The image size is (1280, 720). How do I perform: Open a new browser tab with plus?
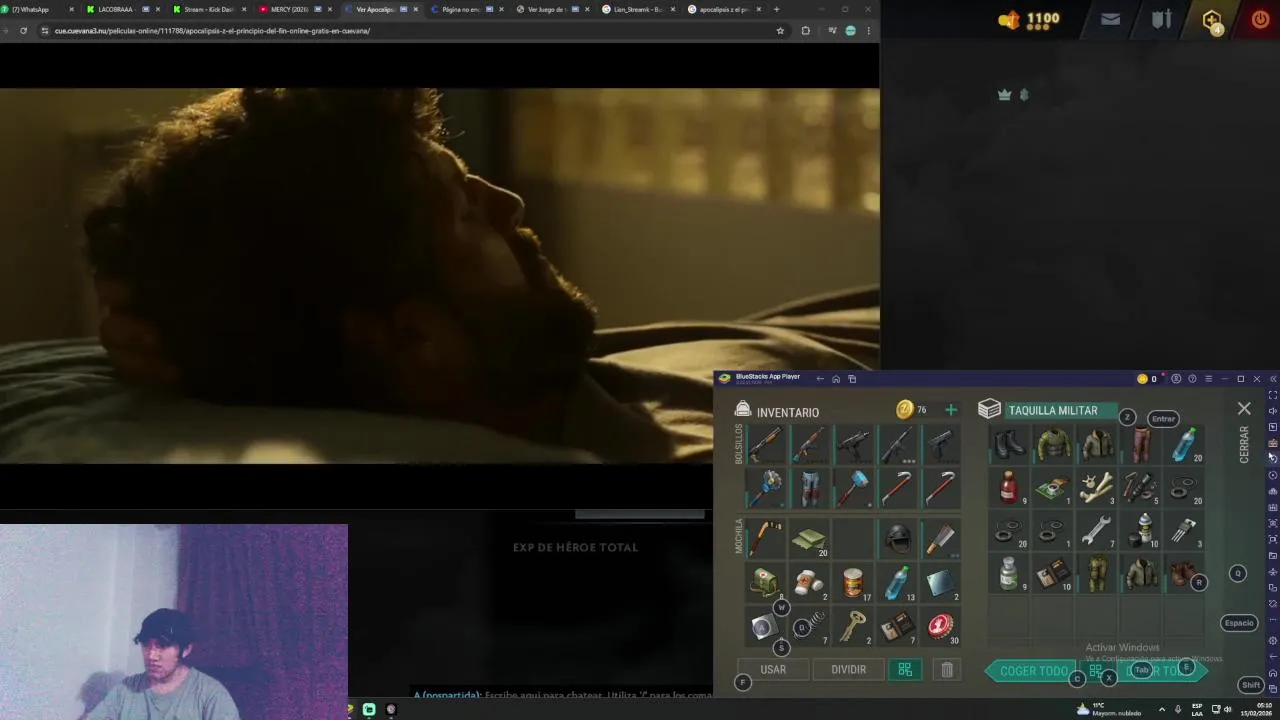click(777, 9)
